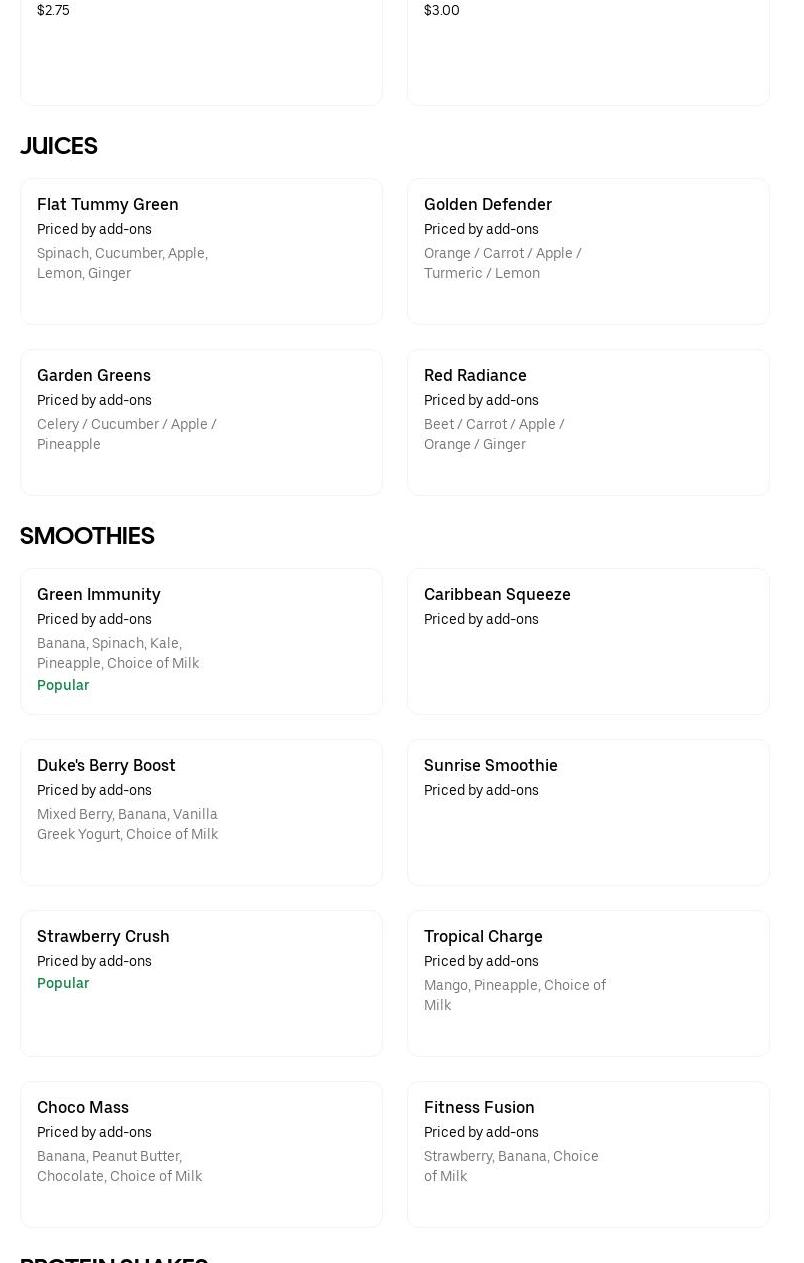
Task: Pick the Duke's Berry Boost smoothie
Action: pyautogui.click(x=201, y=811)
